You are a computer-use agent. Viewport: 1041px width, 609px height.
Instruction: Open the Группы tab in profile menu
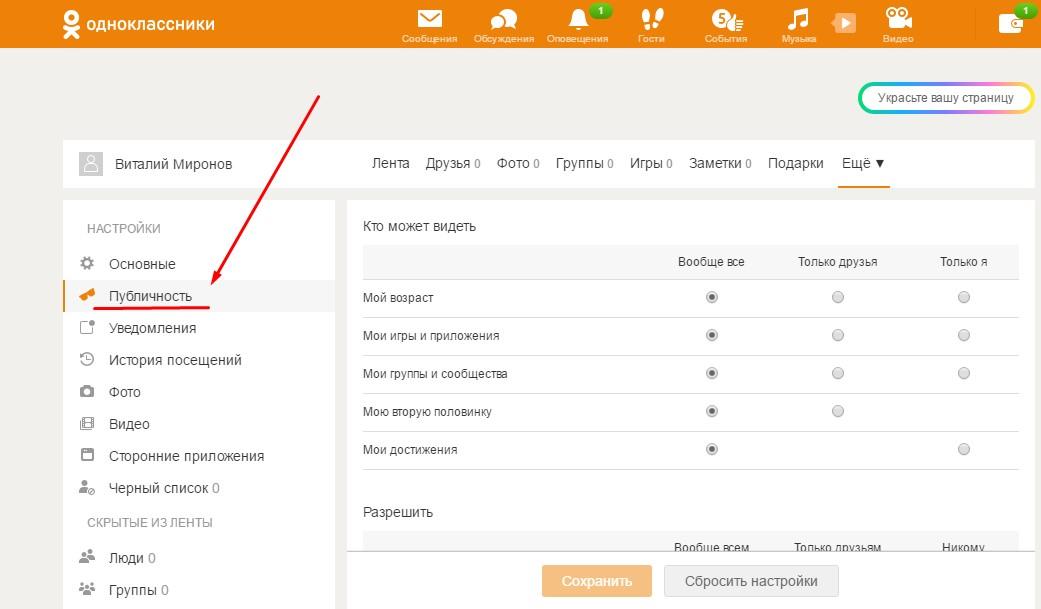tap(584, 163)
